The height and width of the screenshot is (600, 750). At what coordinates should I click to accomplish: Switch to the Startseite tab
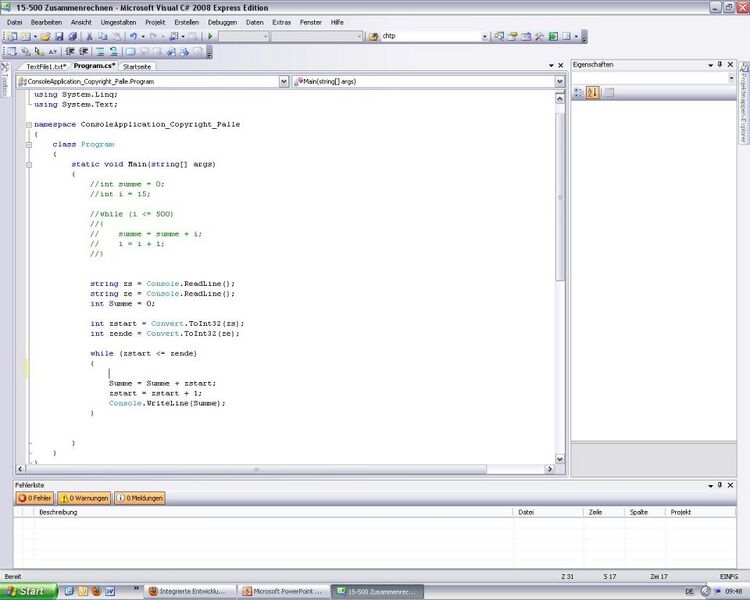(137, 67)
